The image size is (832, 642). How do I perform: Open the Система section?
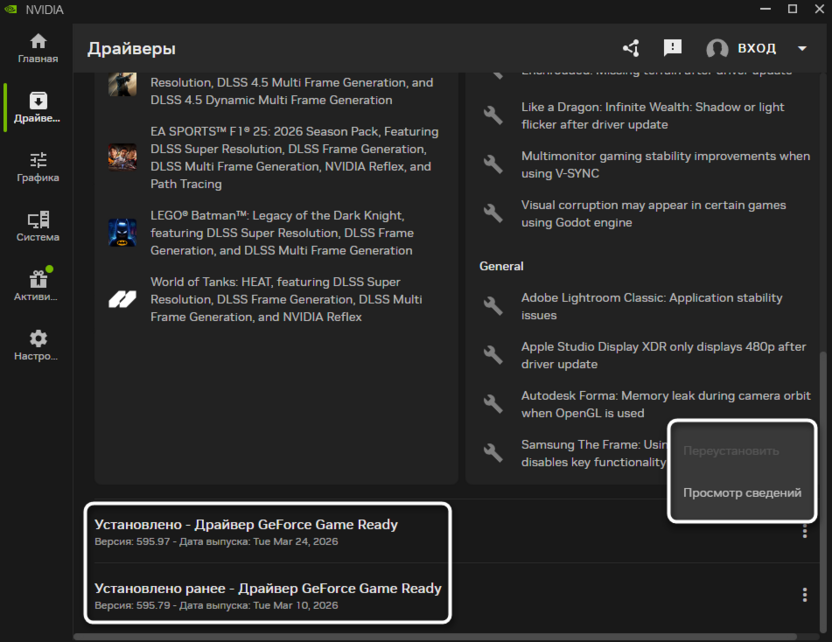click(38, 227)
